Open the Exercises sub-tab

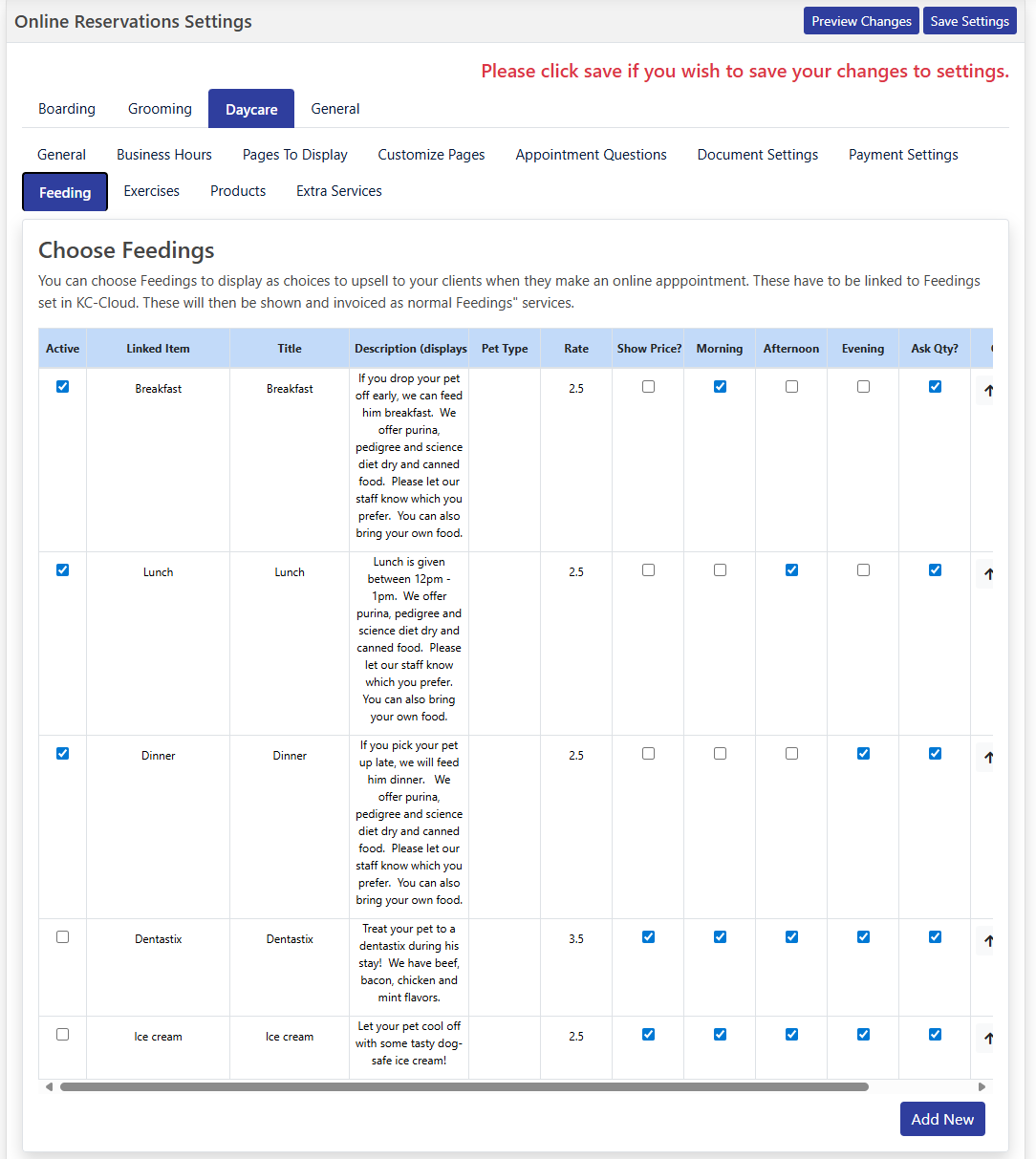151,191
